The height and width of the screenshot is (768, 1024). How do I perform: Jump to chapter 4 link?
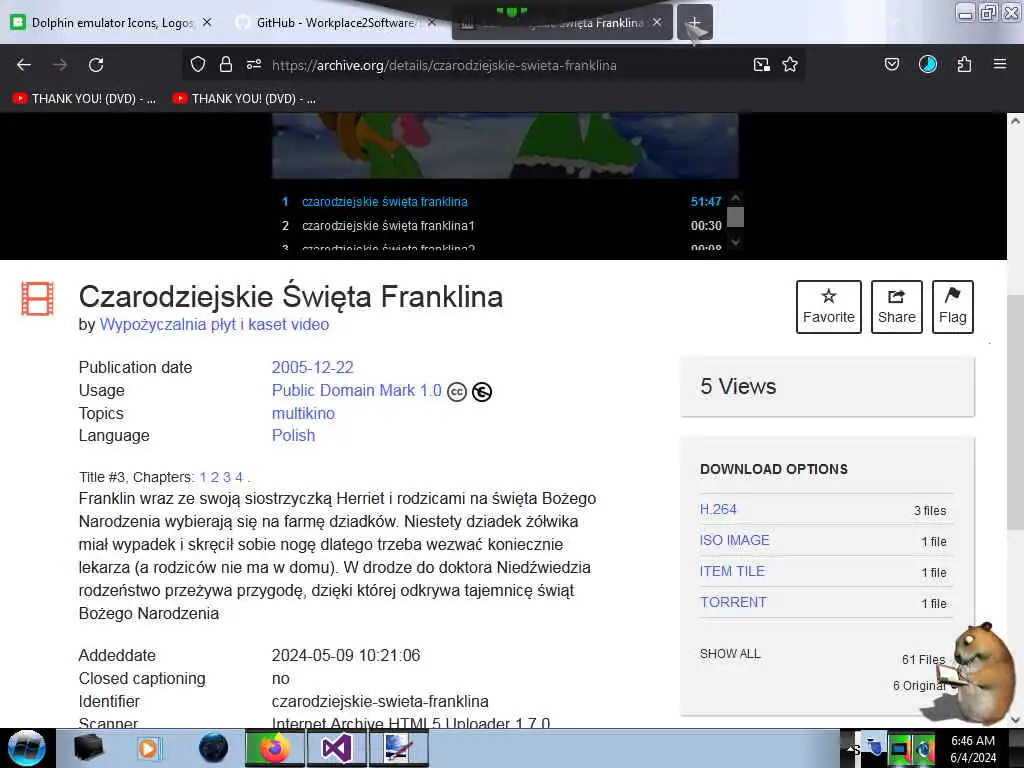[x=239, y=477]
